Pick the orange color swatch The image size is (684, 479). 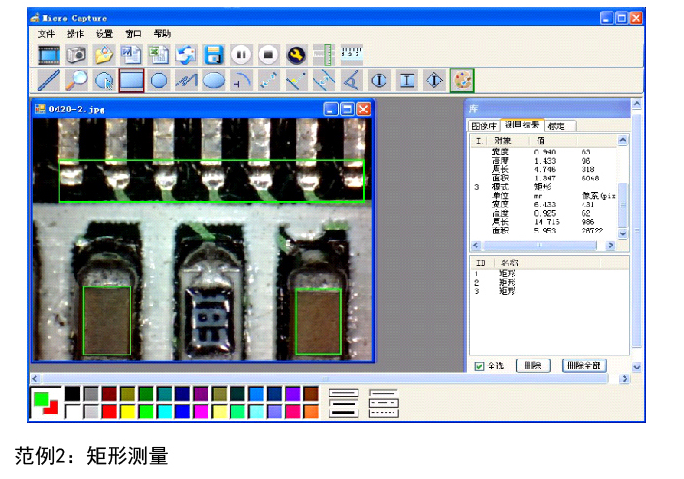[311, 411]
